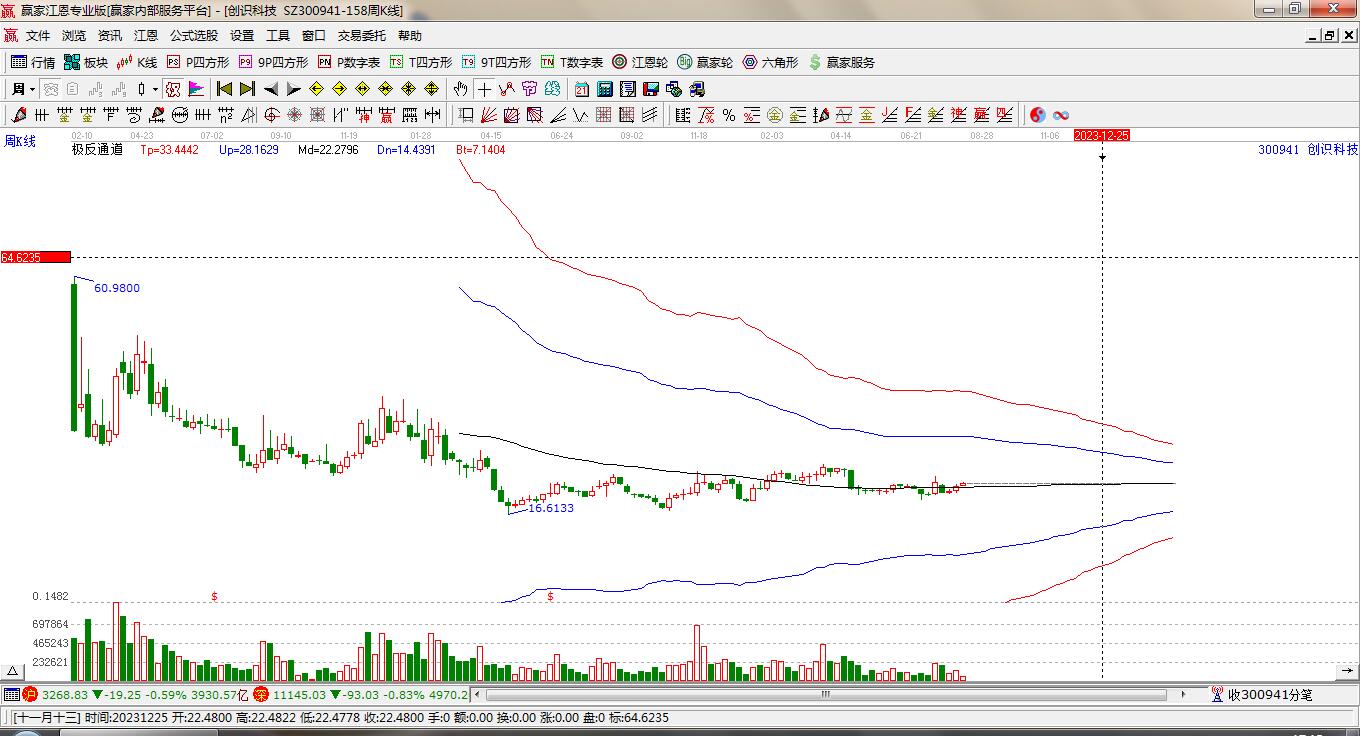Select the hand pan tool

(460, 89)
